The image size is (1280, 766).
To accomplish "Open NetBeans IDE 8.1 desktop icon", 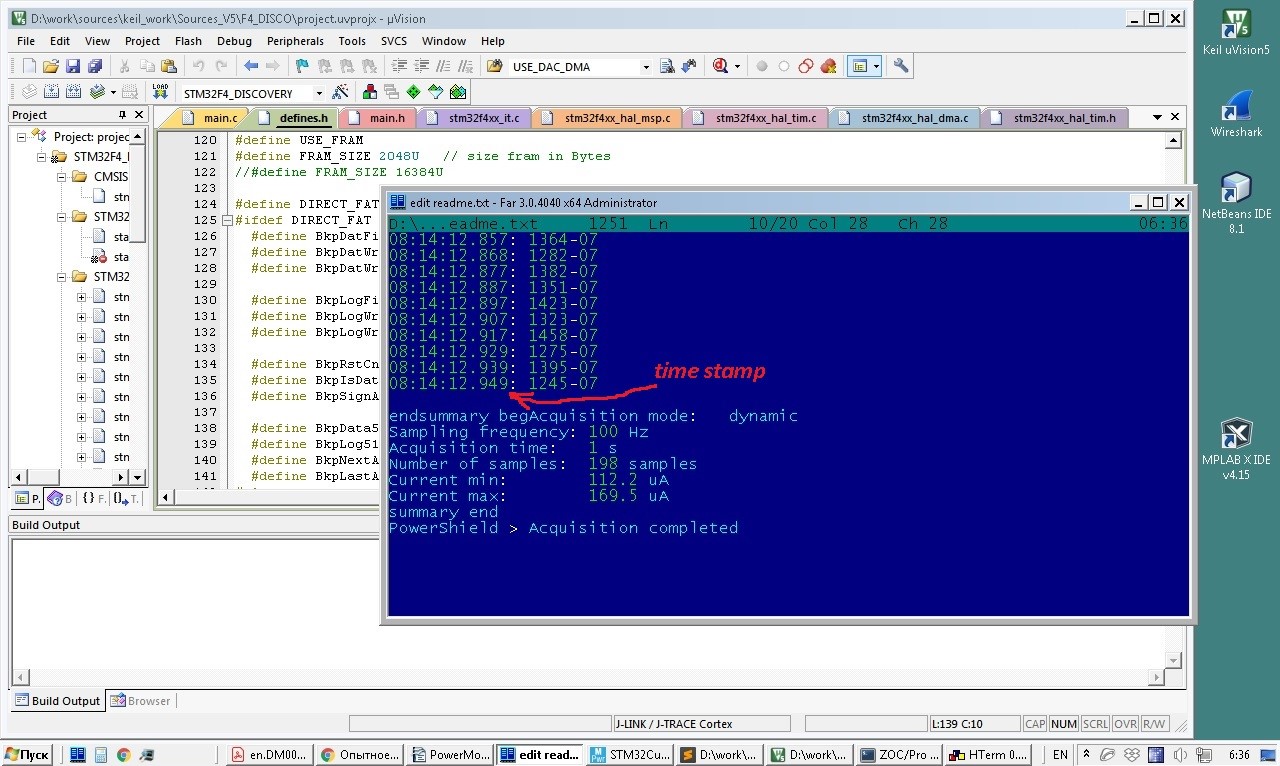I will pos(1236,202).
